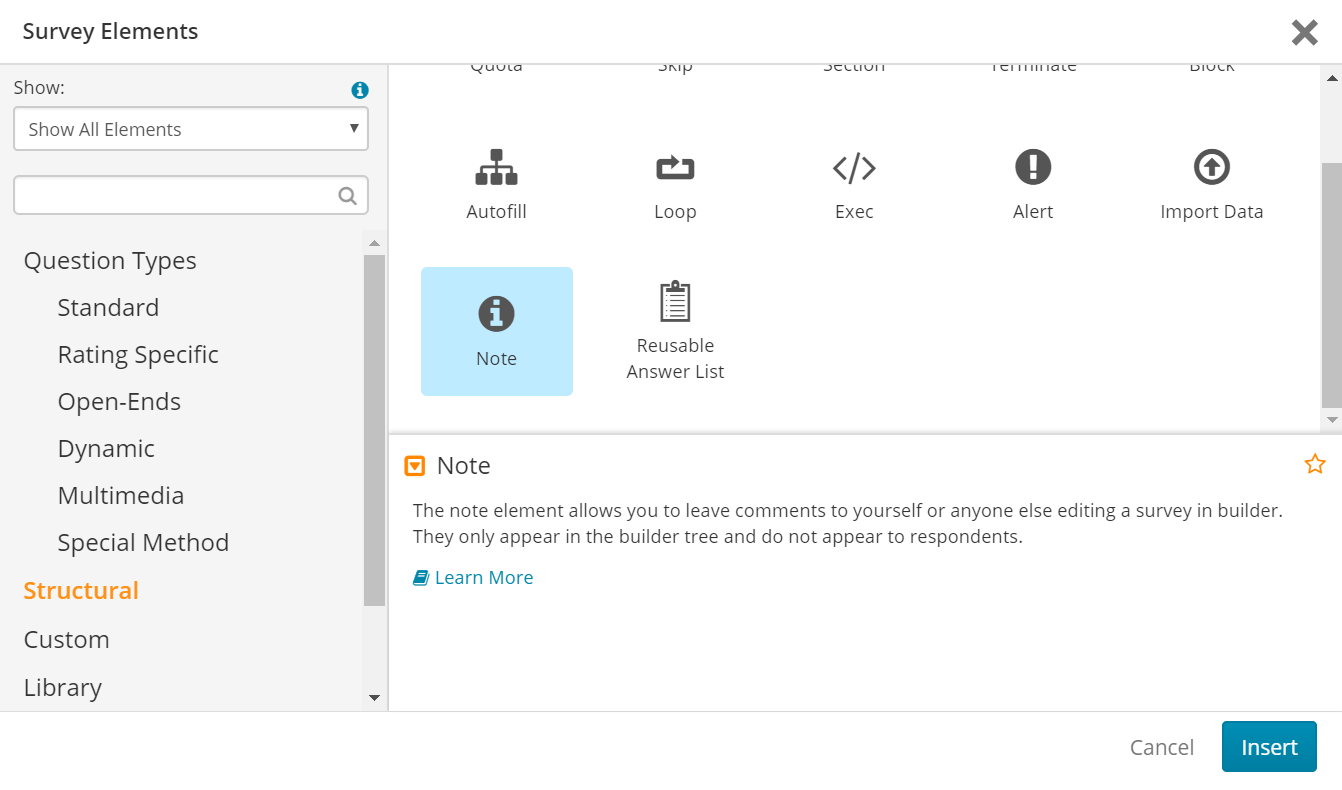
Task: Choose the Dynamic category
Action: point(106,448)
